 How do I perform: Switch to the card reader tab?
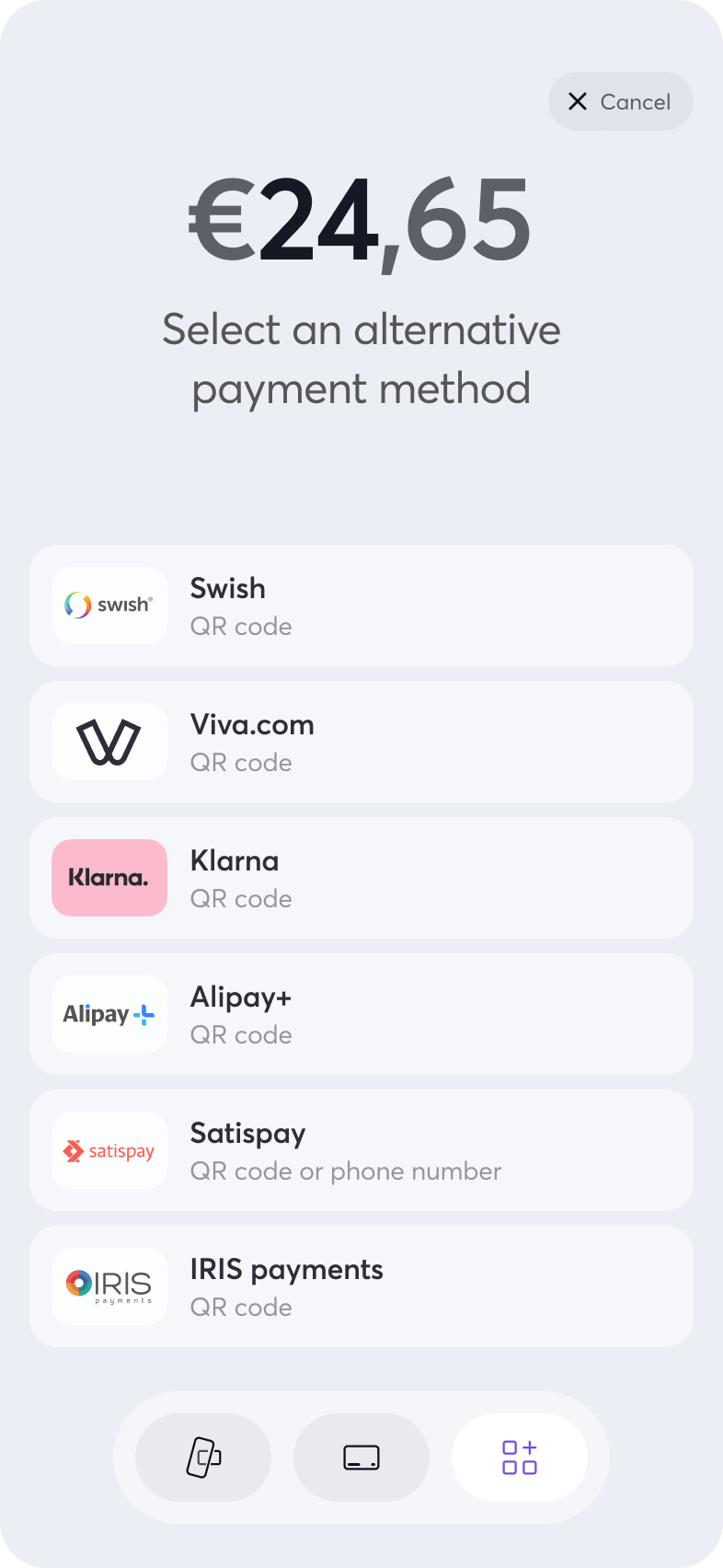tap(361, 1458)
